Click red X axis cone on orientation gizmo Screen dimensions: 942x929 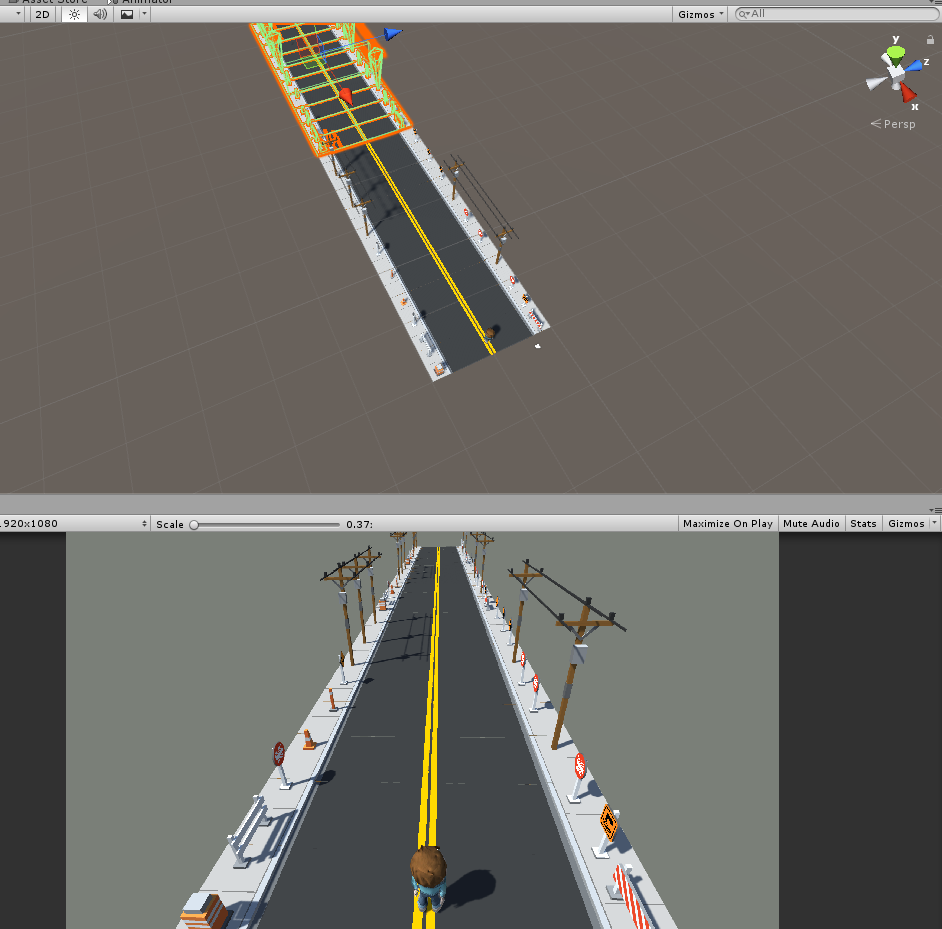(908, 93)
